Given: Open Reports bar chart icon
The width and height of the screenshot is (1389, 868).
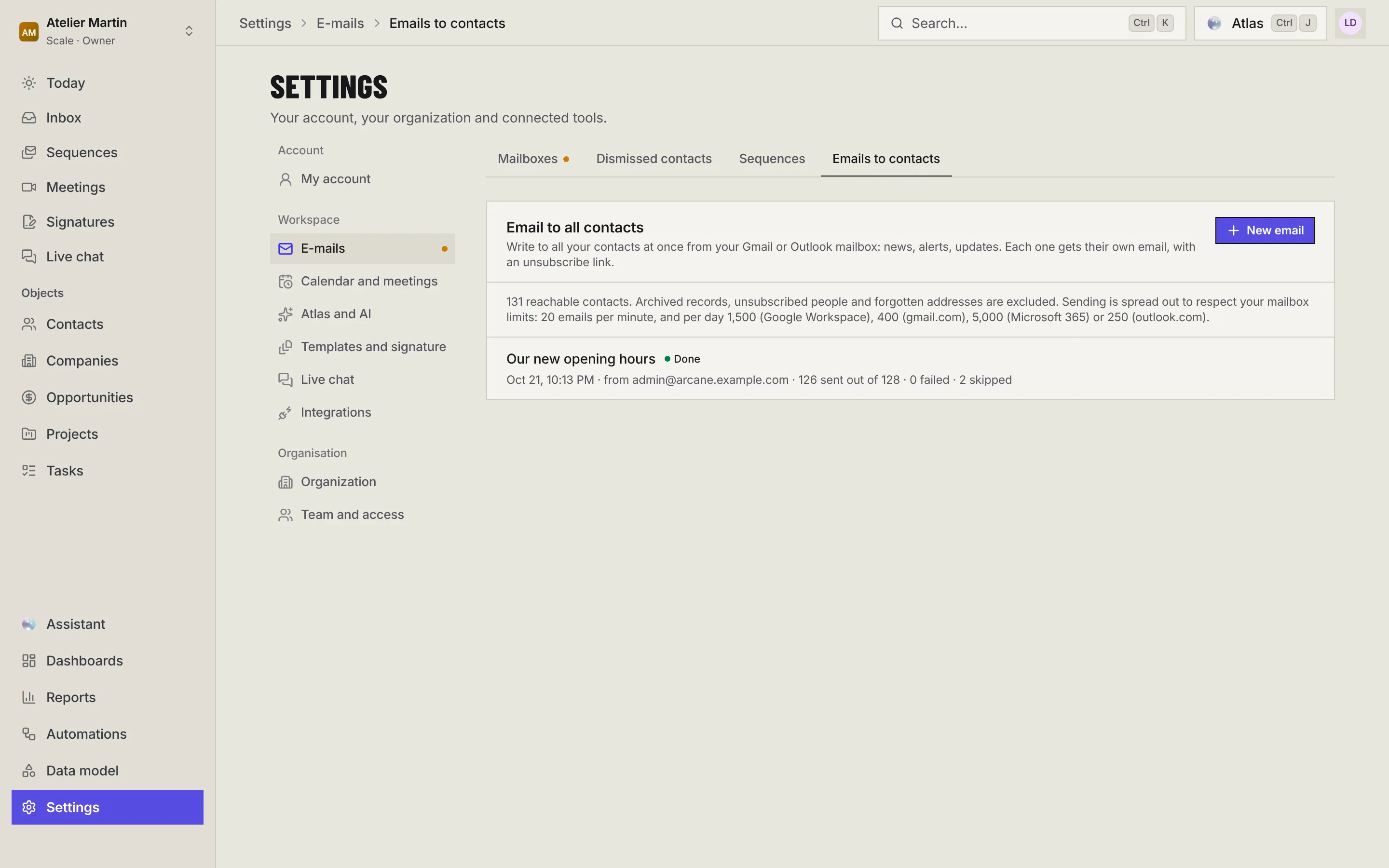Looking at the screenshot, I should pyautogui.click(x=29, y=697).
